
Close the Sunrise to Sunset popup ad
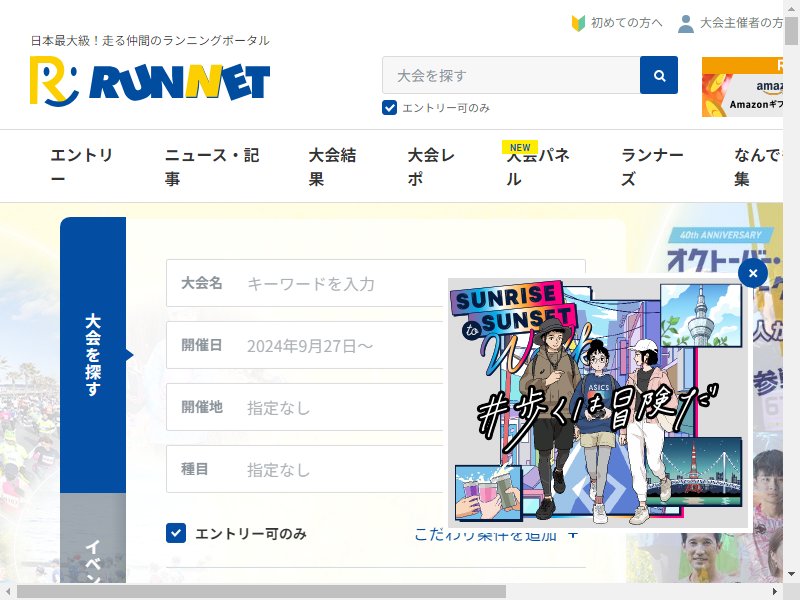[753, 273]
